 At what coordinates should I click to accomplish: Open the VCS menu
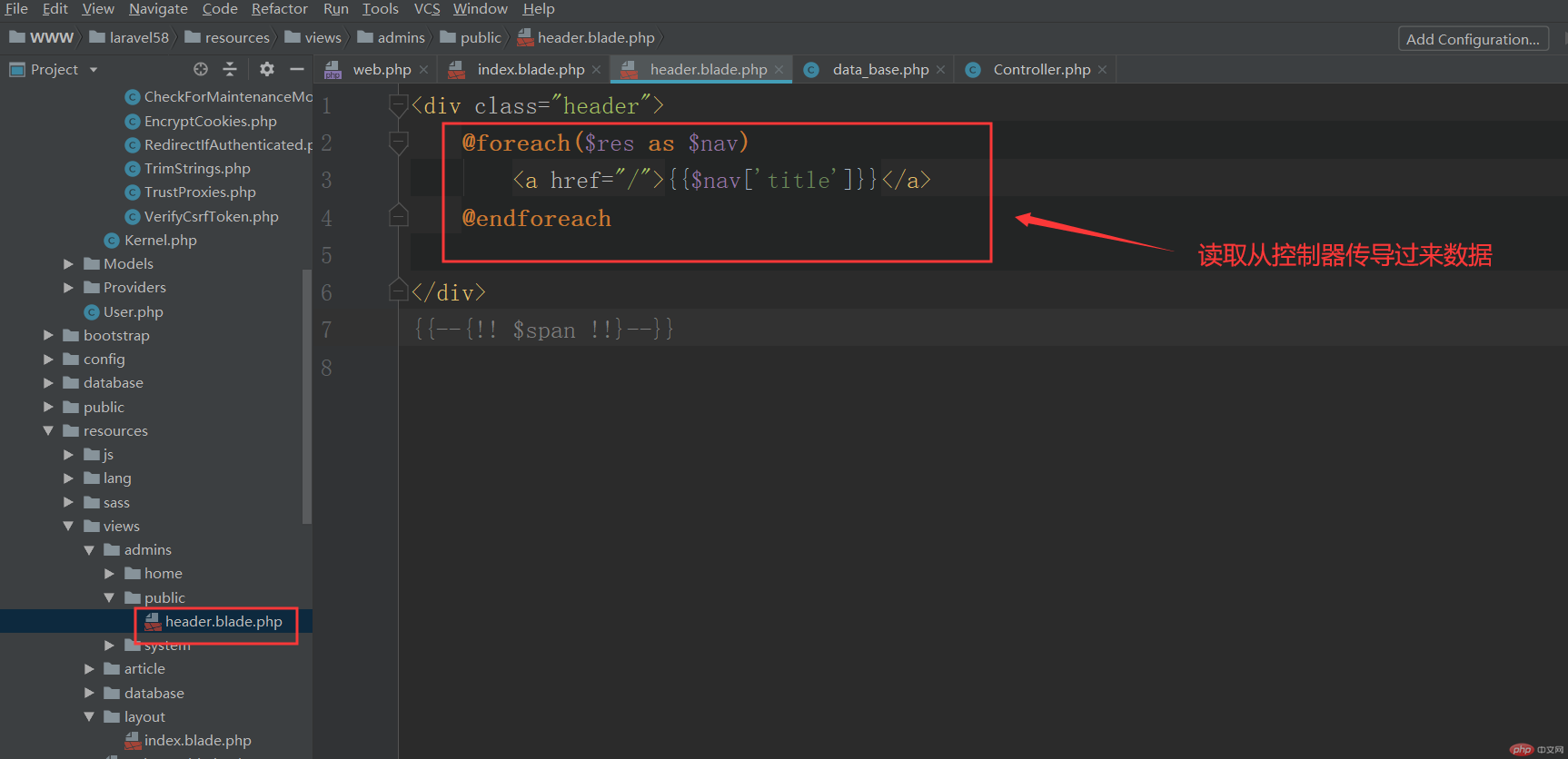tap(426, 9)
